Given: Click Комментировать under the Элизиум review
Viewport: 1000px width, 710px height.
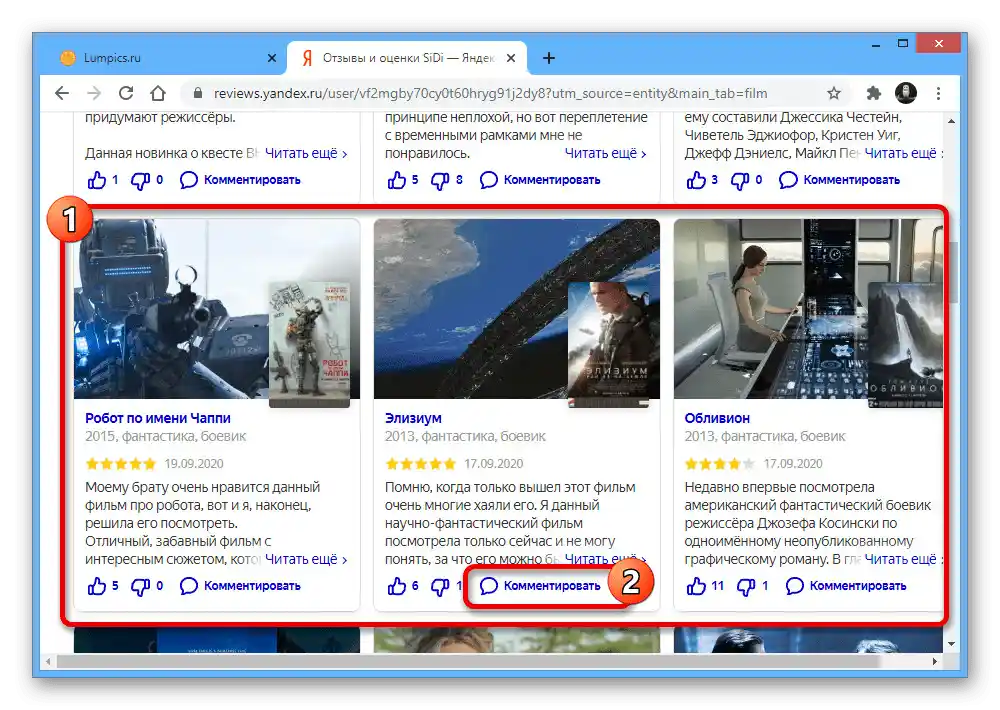Looking at the screenshot, I should (x=540, y=586).
